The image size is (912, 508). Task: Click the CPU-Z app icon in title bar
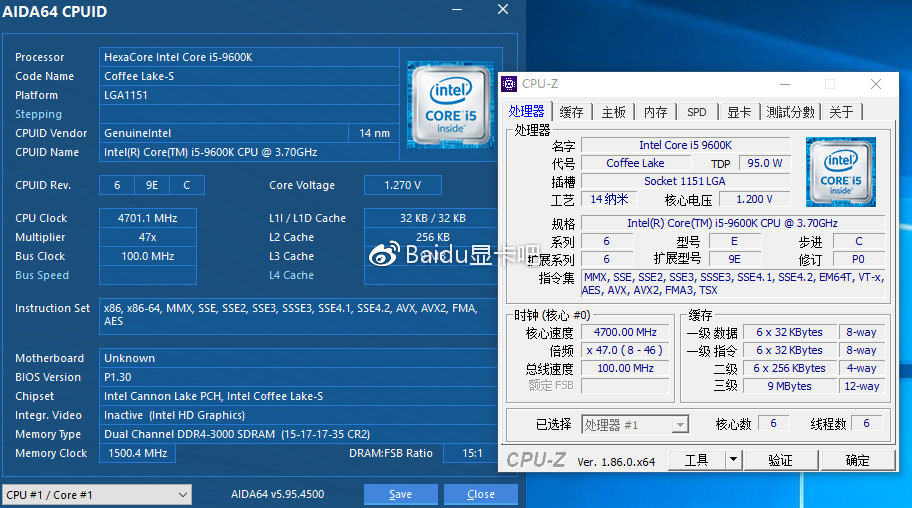tap(509, 84)
